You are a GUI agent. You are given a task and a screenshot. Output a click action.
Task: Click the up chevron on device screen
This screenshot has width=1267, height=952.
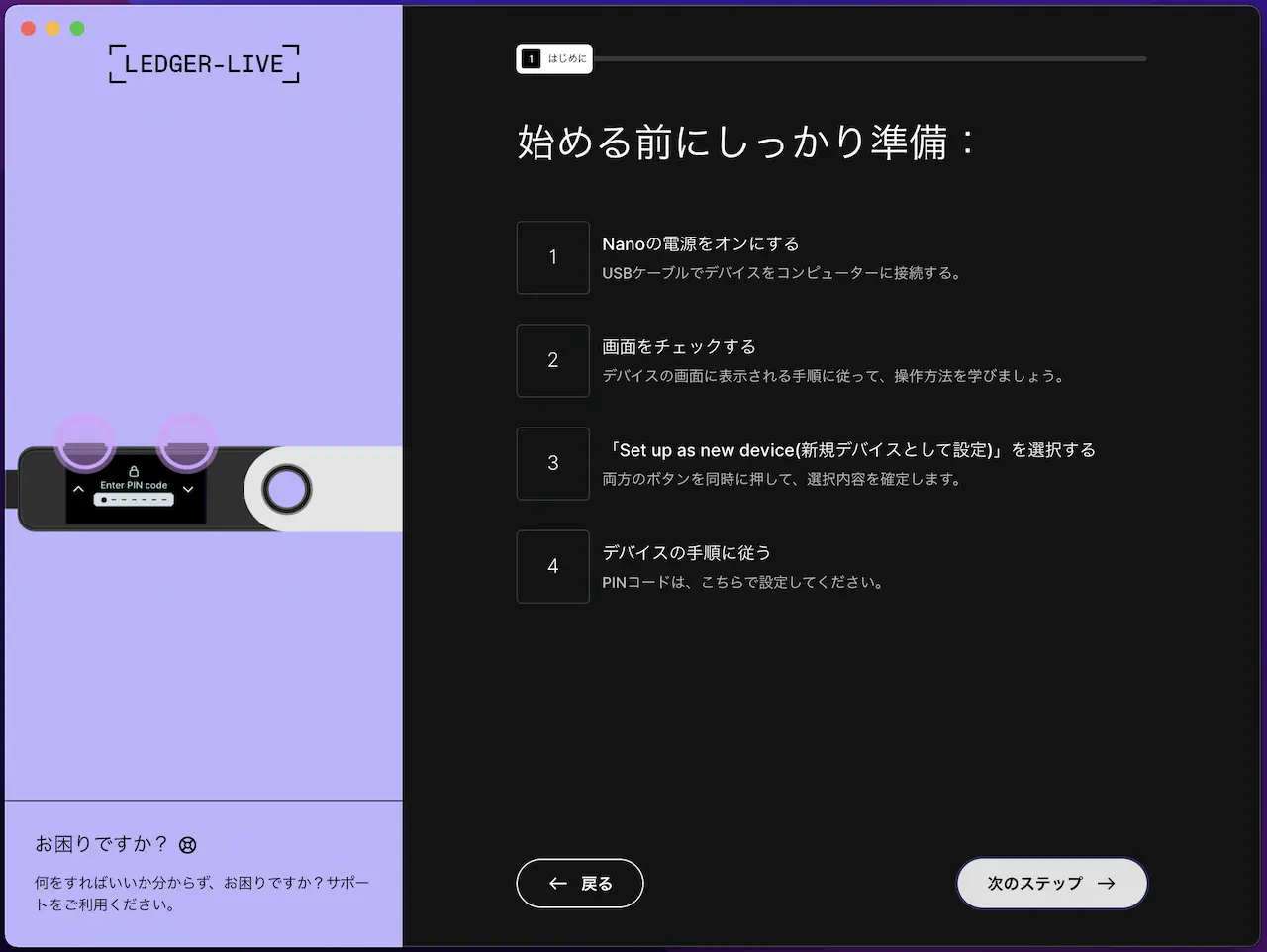click(78, 488)
